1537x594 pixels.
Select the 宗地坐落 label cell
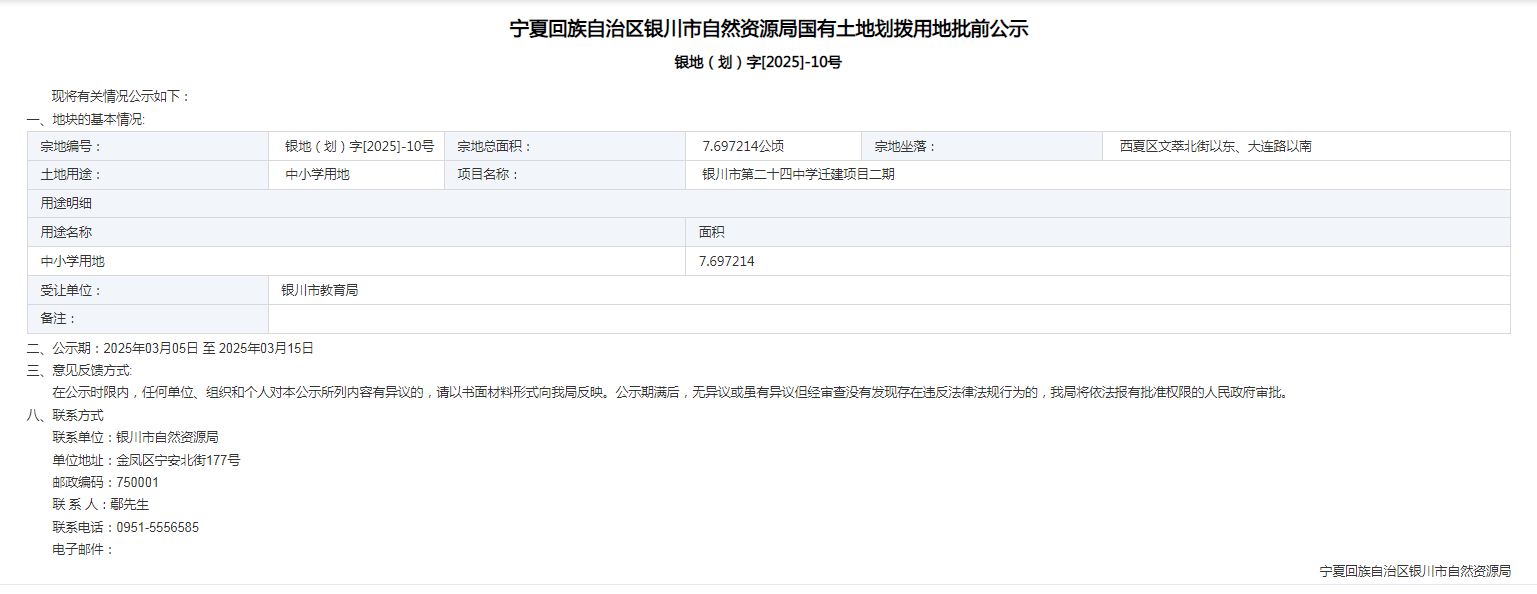(x=982, y=146)
